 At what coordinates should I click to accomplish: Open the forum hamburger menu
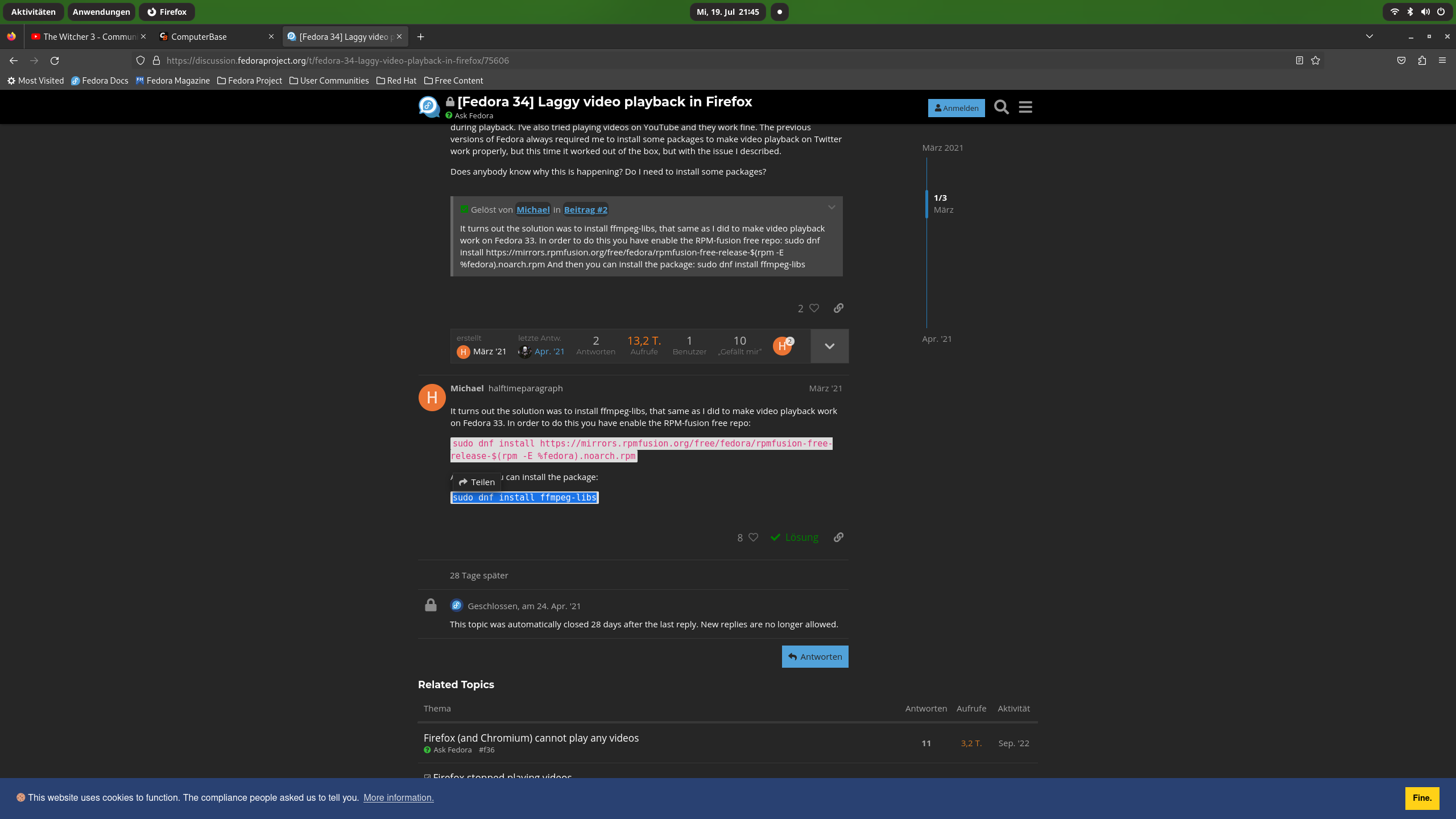pyautogui.click(x=1025, y=107)
